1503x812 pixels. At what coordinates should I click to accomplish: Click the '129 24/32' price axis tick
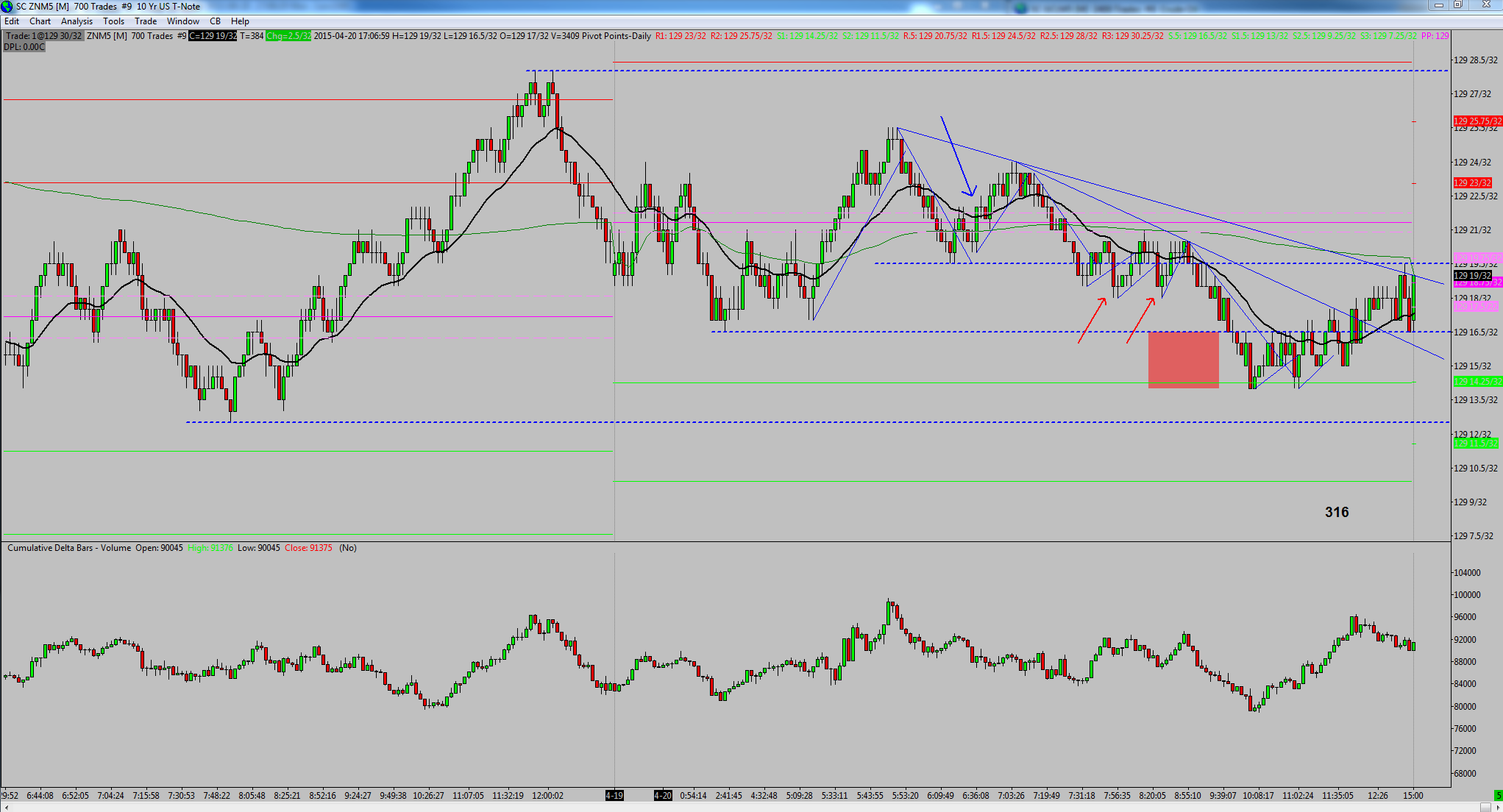[x=1473, y=163]
